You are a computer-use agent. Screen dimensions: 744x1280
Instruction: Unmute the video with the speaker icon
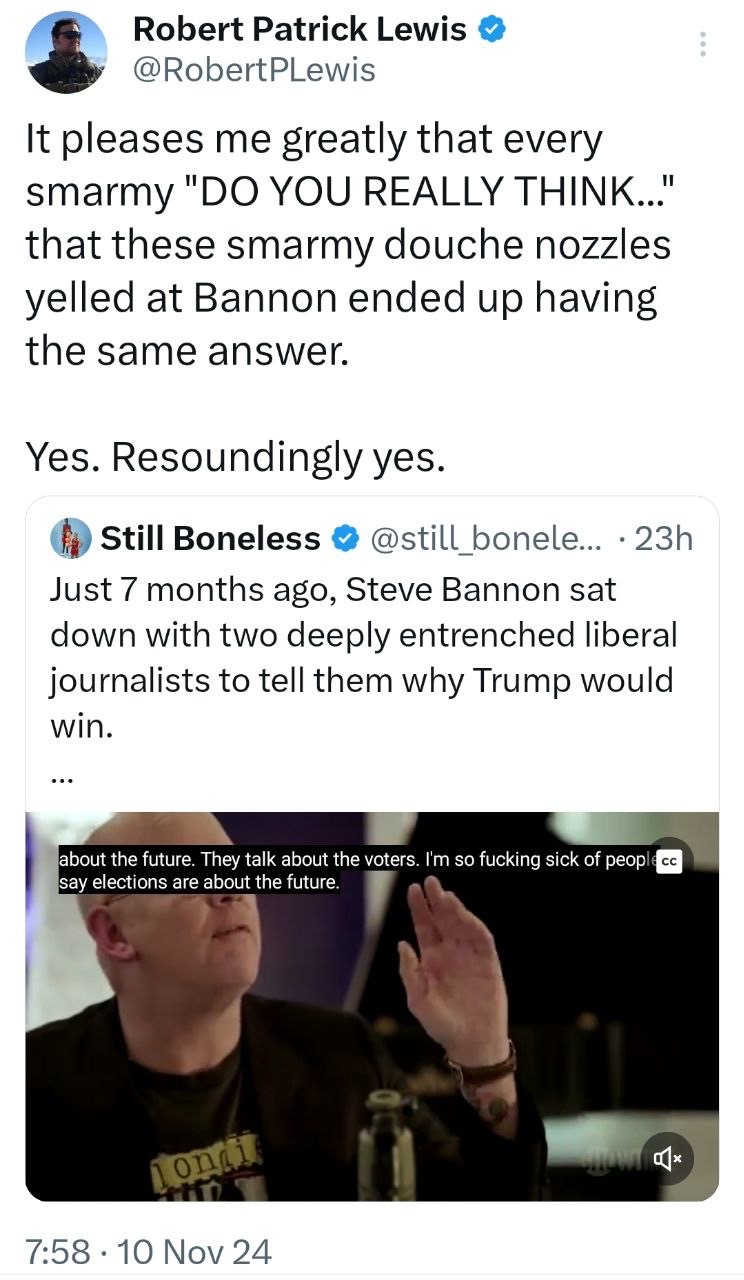(x=667, y=1159)
